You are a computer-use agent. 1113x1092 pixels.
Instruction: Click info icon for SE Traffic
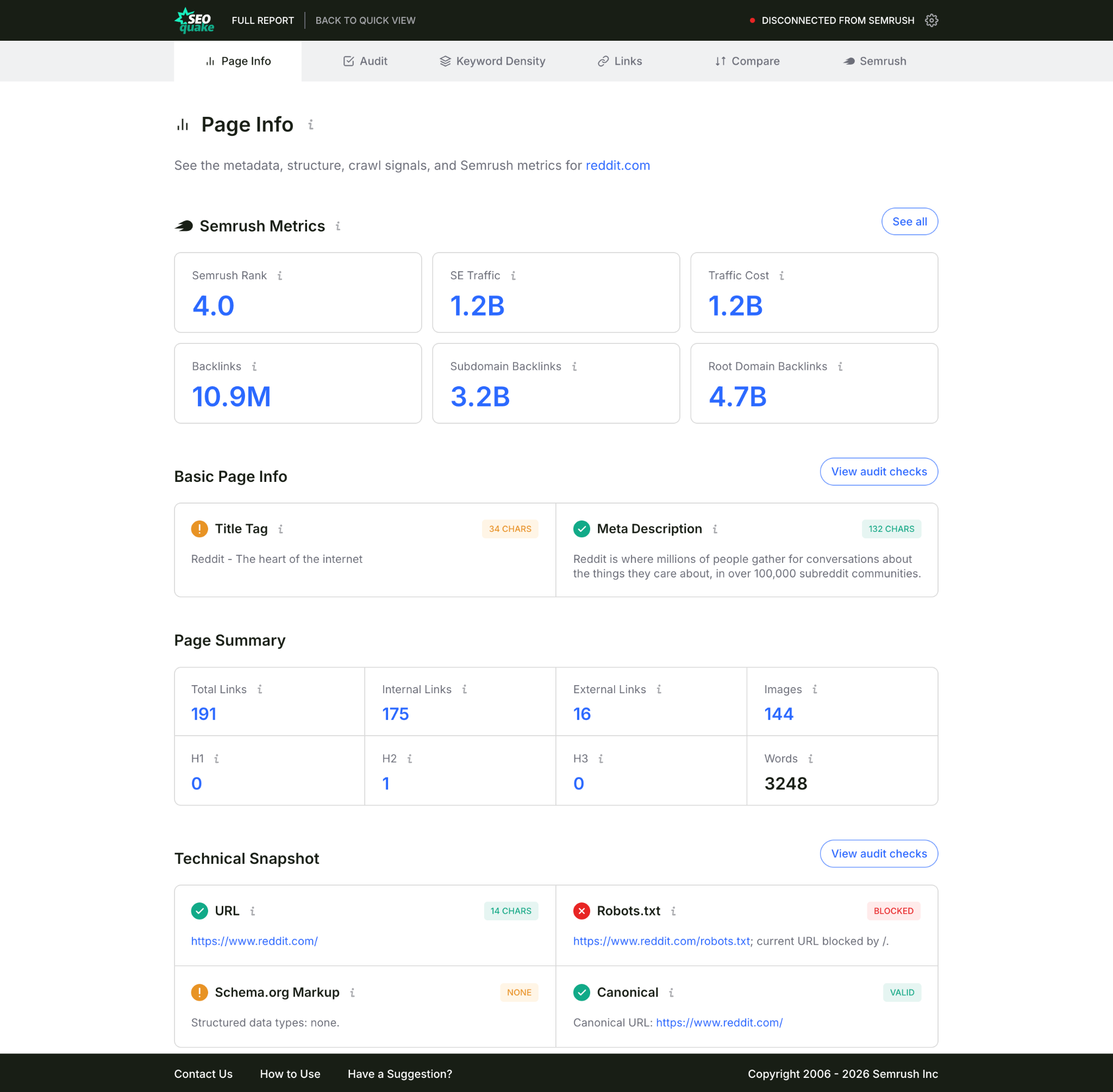[x=514, y=276]
